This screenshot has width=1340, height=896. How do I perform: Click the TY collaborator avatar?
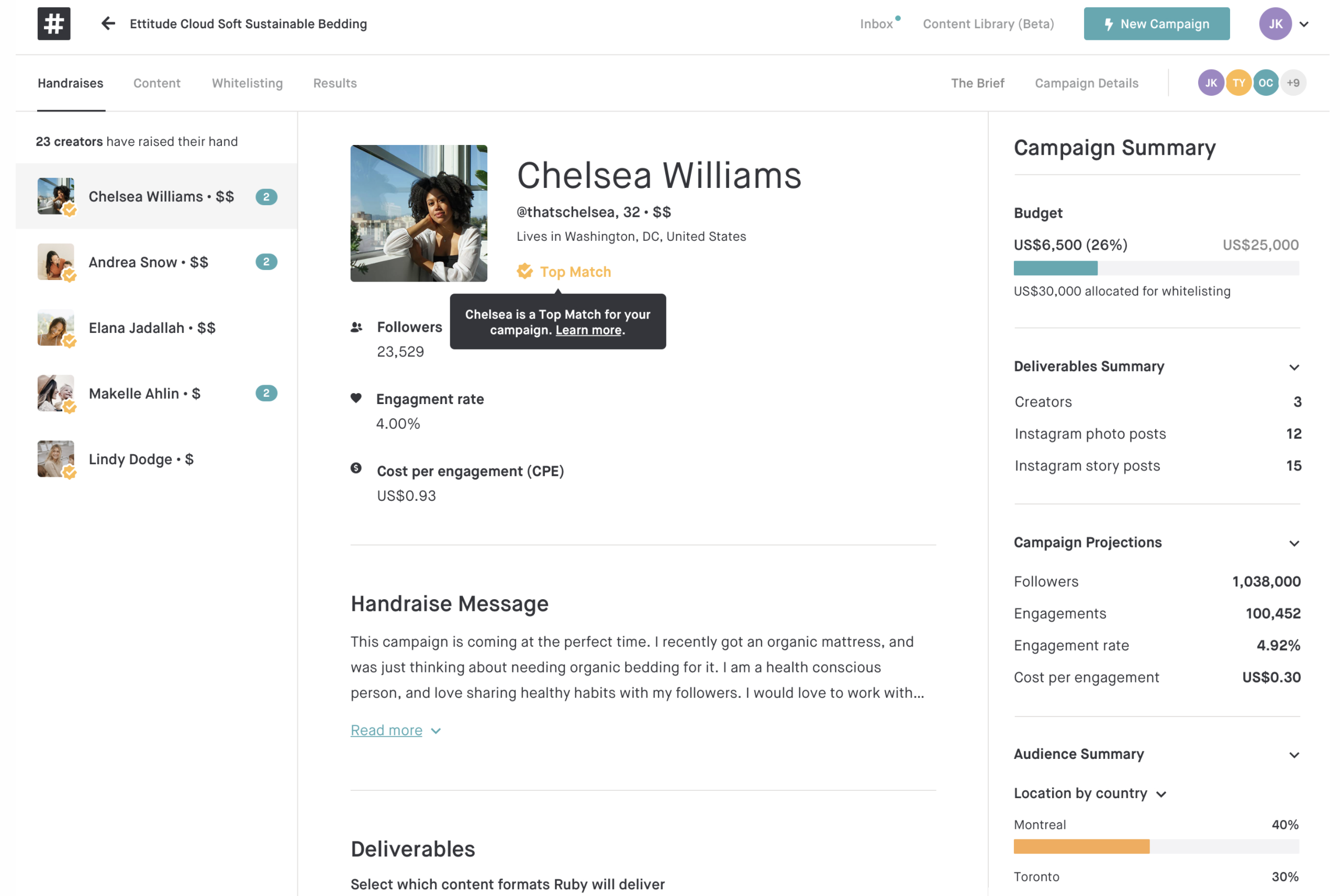(1238, 83)
